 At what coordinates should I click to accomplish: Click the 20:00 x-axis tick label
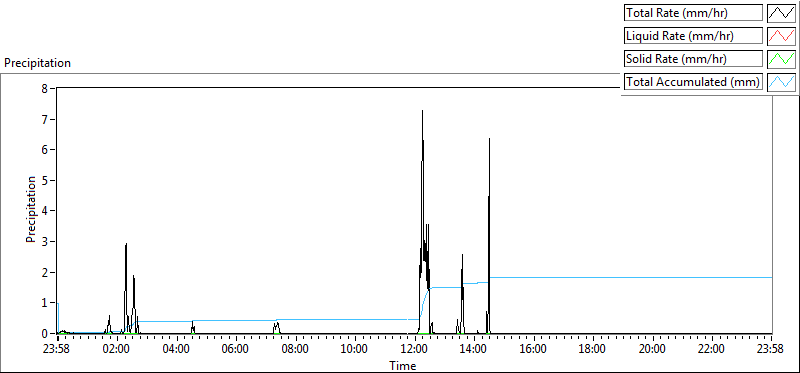pos(652,350)
